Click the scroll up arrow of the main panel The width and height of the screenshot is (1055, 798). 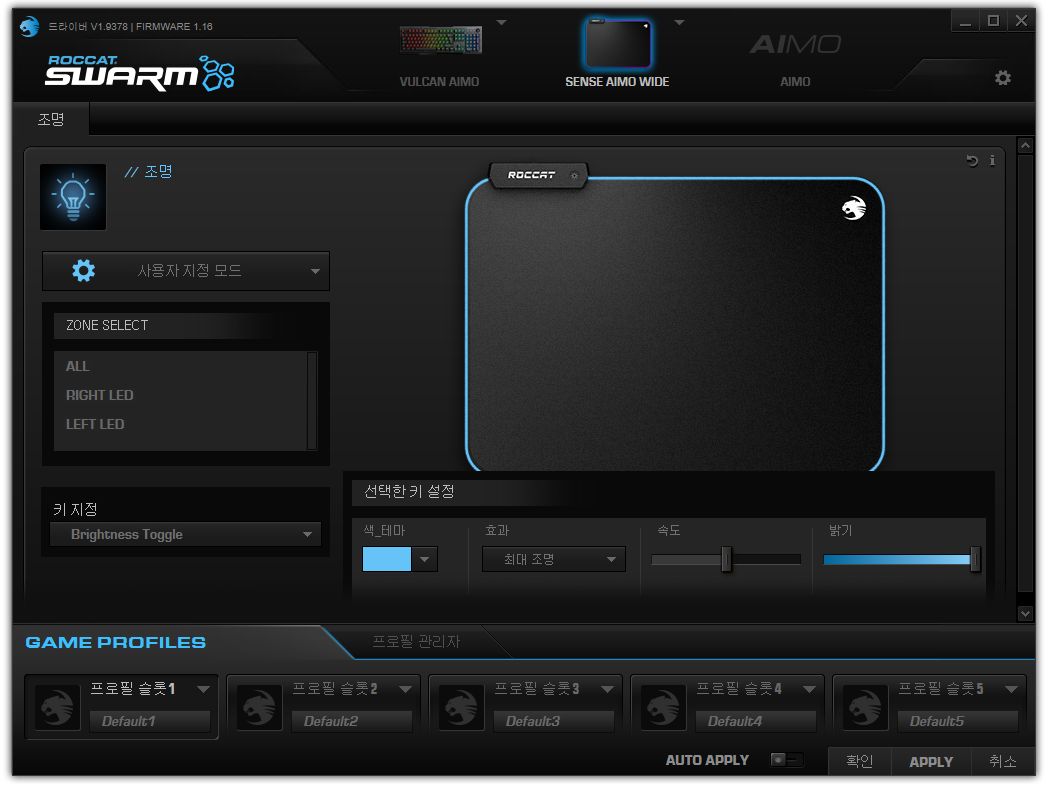pos(1025,145)
